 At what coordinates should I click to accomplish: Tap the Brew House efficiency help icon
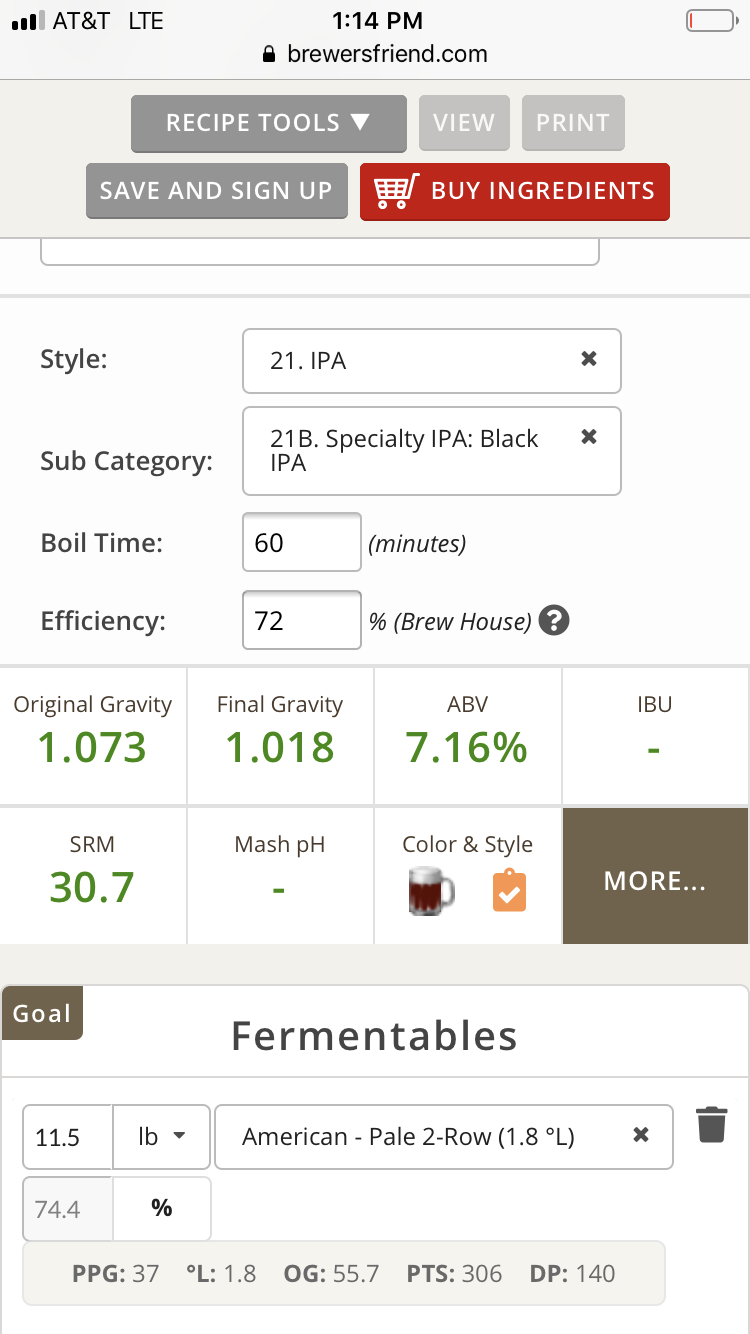coord(554,621)
